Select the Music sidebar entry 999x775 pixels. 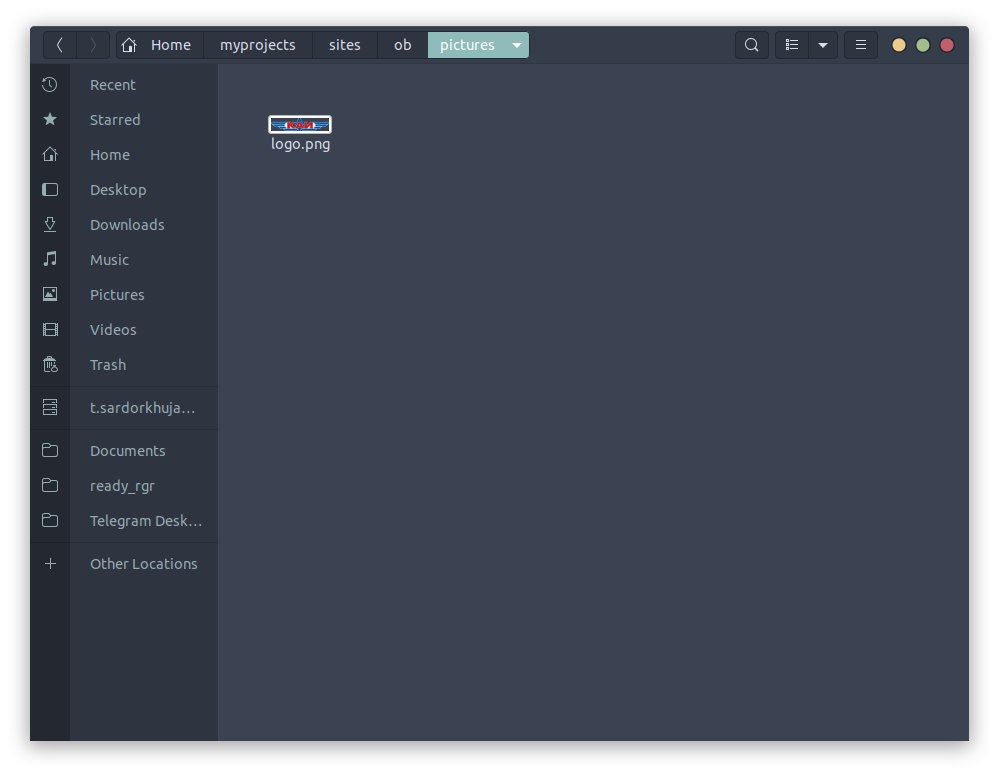pos(109,260)
